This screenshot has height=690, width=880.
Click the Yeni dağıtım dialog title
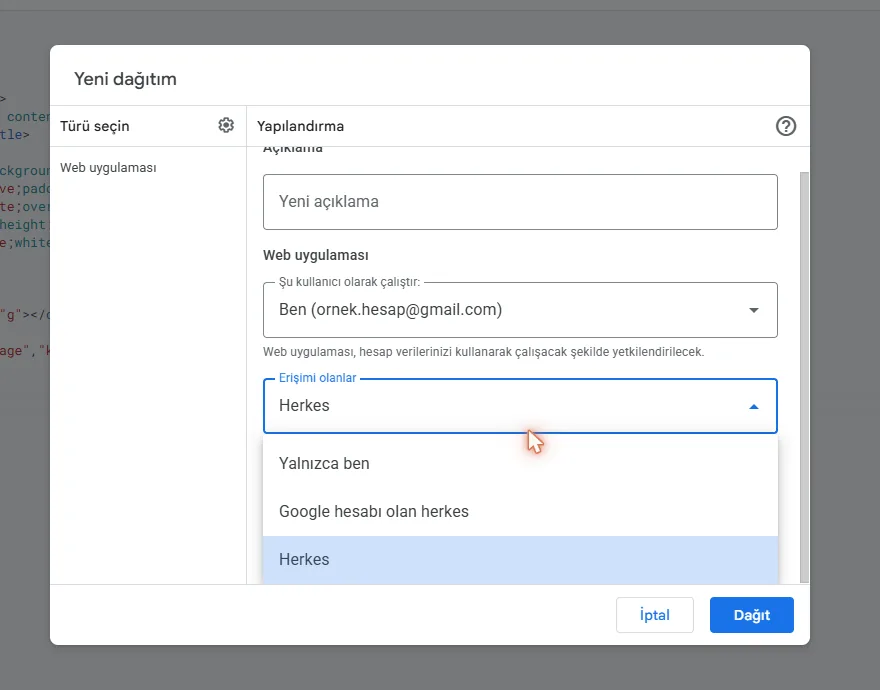pos(125,79)
